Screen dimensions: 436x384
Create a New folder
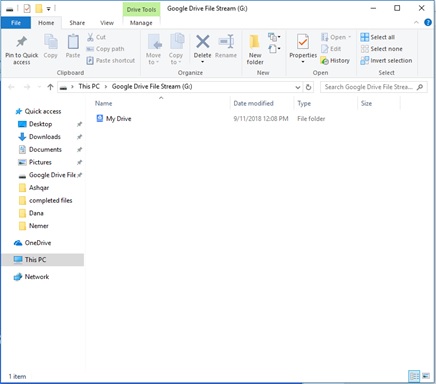click(255, 49)
